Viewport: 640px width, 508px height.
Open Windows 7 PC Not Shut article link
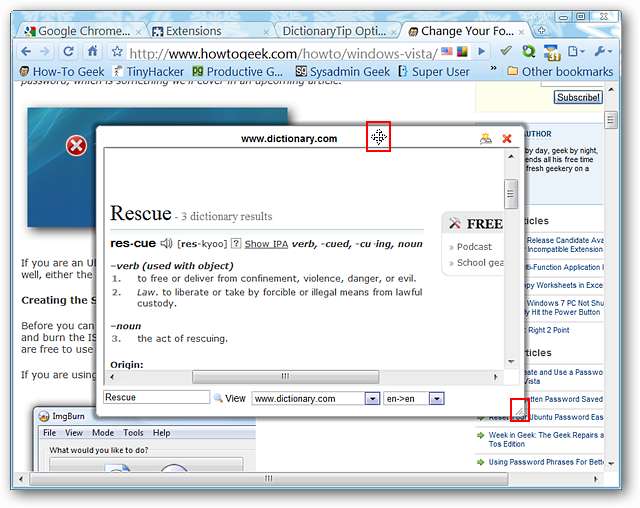point(565,308)
